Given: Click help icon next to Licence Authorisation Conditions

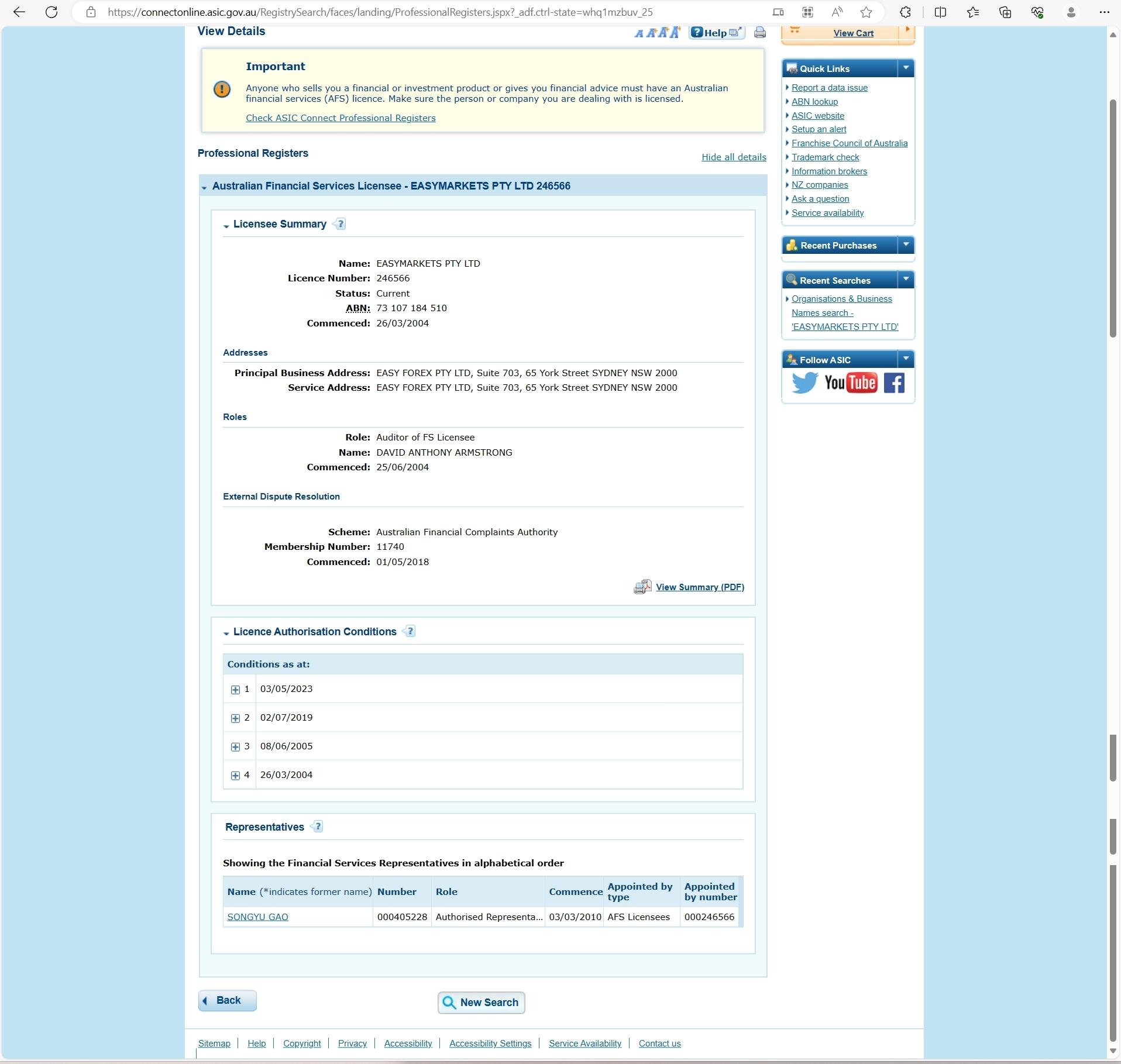Looking at the screenshot, I should coord(410,631).
